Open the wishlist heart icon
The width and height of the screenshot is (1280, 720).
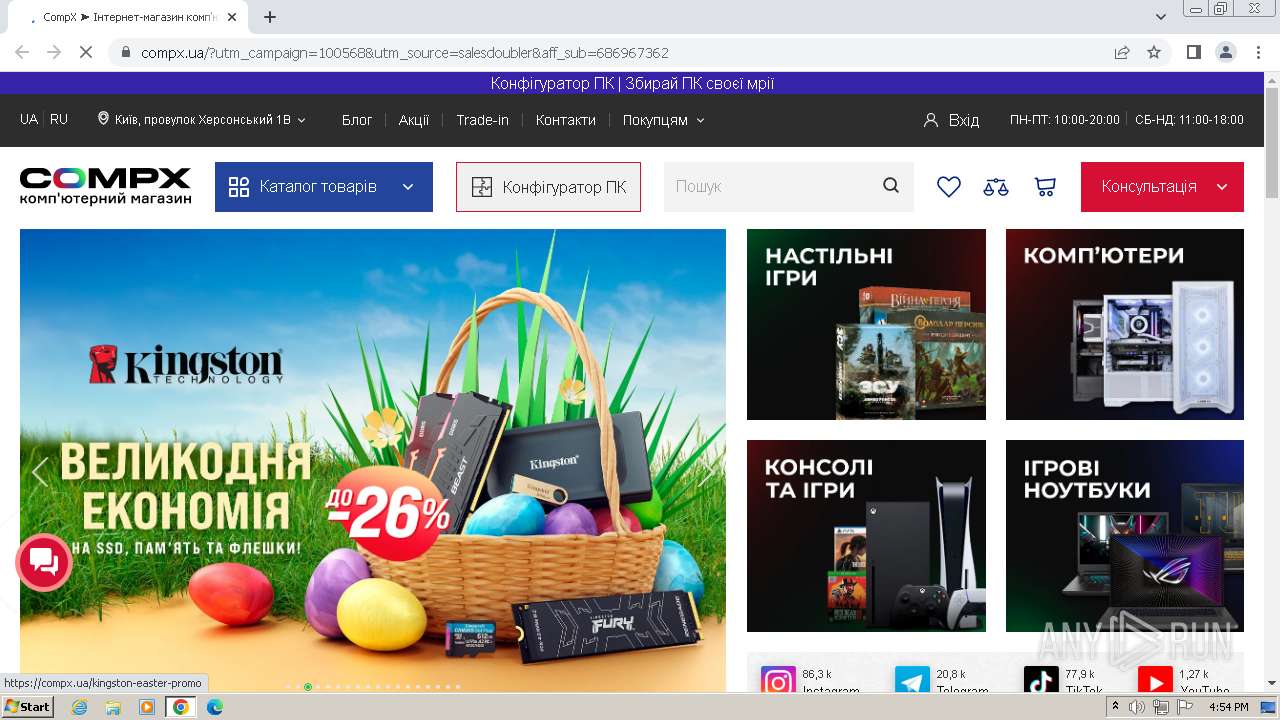pyautogui.click(x=948, y=186)
